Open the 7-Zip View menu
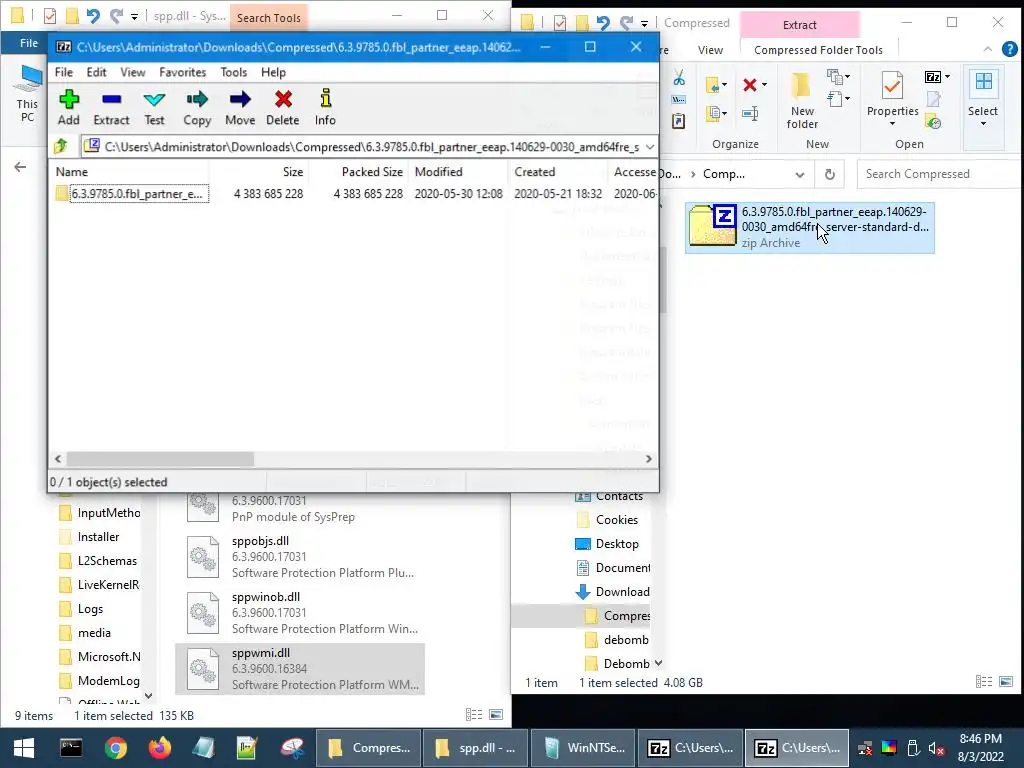1024x768 pixels. (133, 72)
